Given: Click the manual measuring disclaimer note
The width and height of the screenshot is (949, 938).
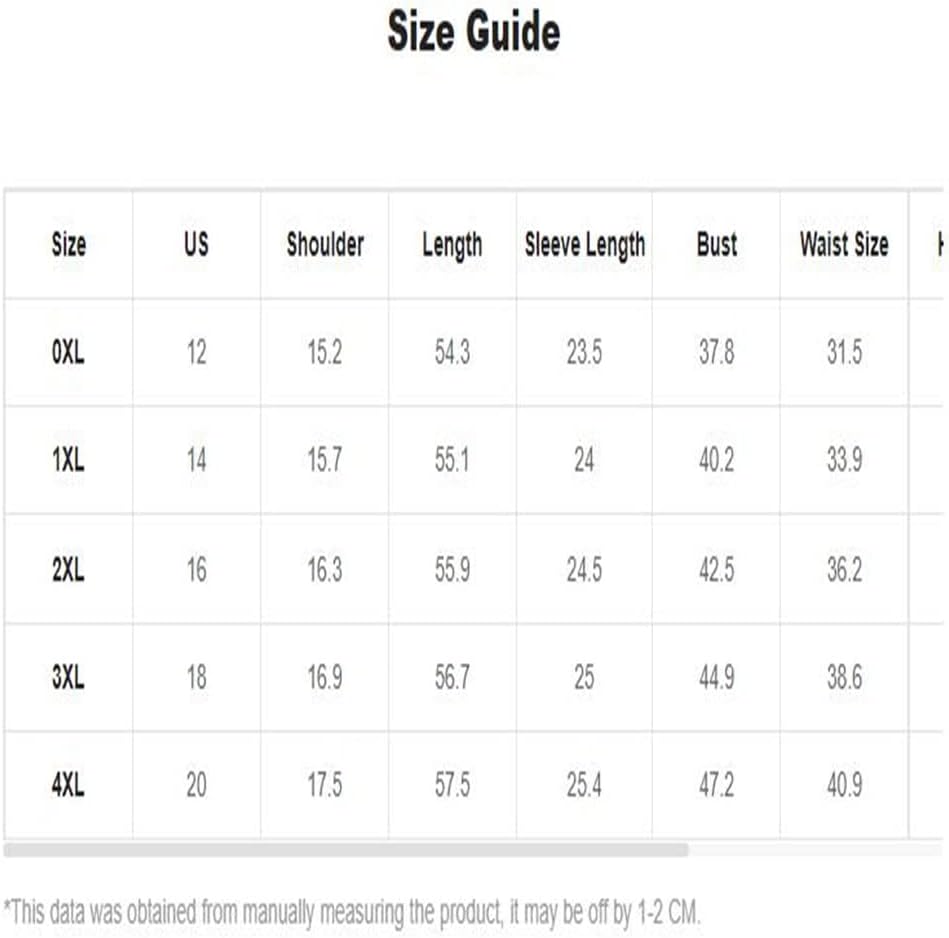Looking at the screenshot, I should point(352,913).
